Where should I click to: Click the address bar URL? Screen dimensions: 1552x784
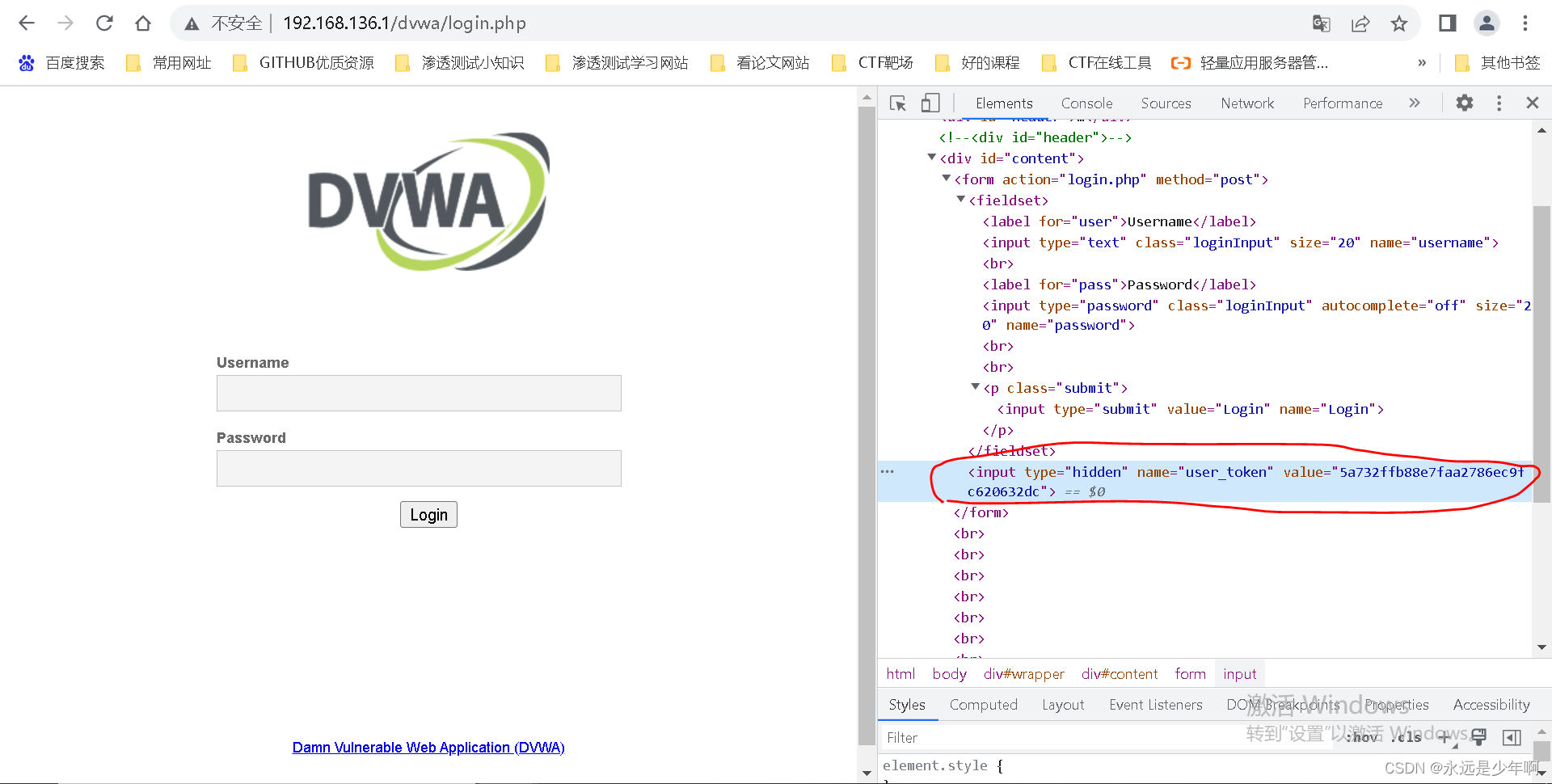(x=404, y=23)
